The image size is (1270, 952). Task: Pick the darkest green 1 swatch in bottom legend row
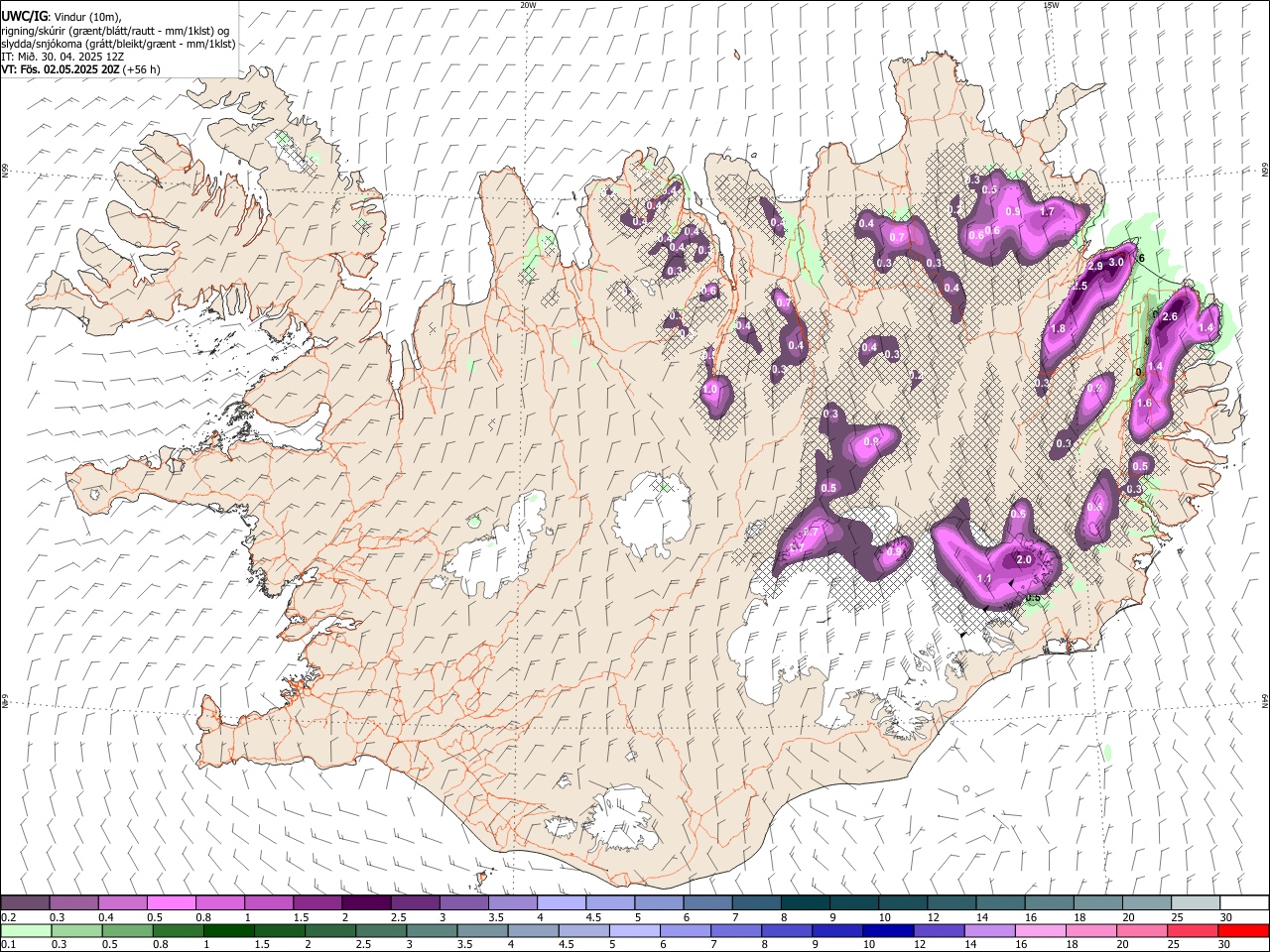tap(229, 931)
